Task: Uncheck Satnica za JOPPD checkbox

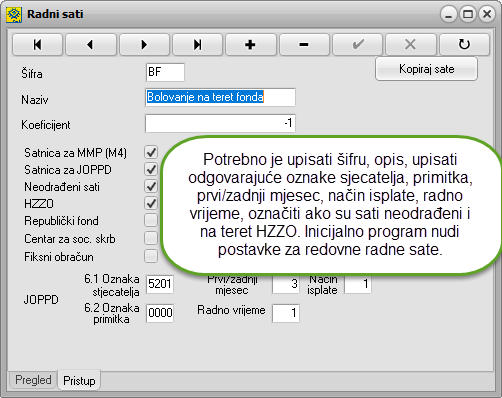Action: (151, 169)
